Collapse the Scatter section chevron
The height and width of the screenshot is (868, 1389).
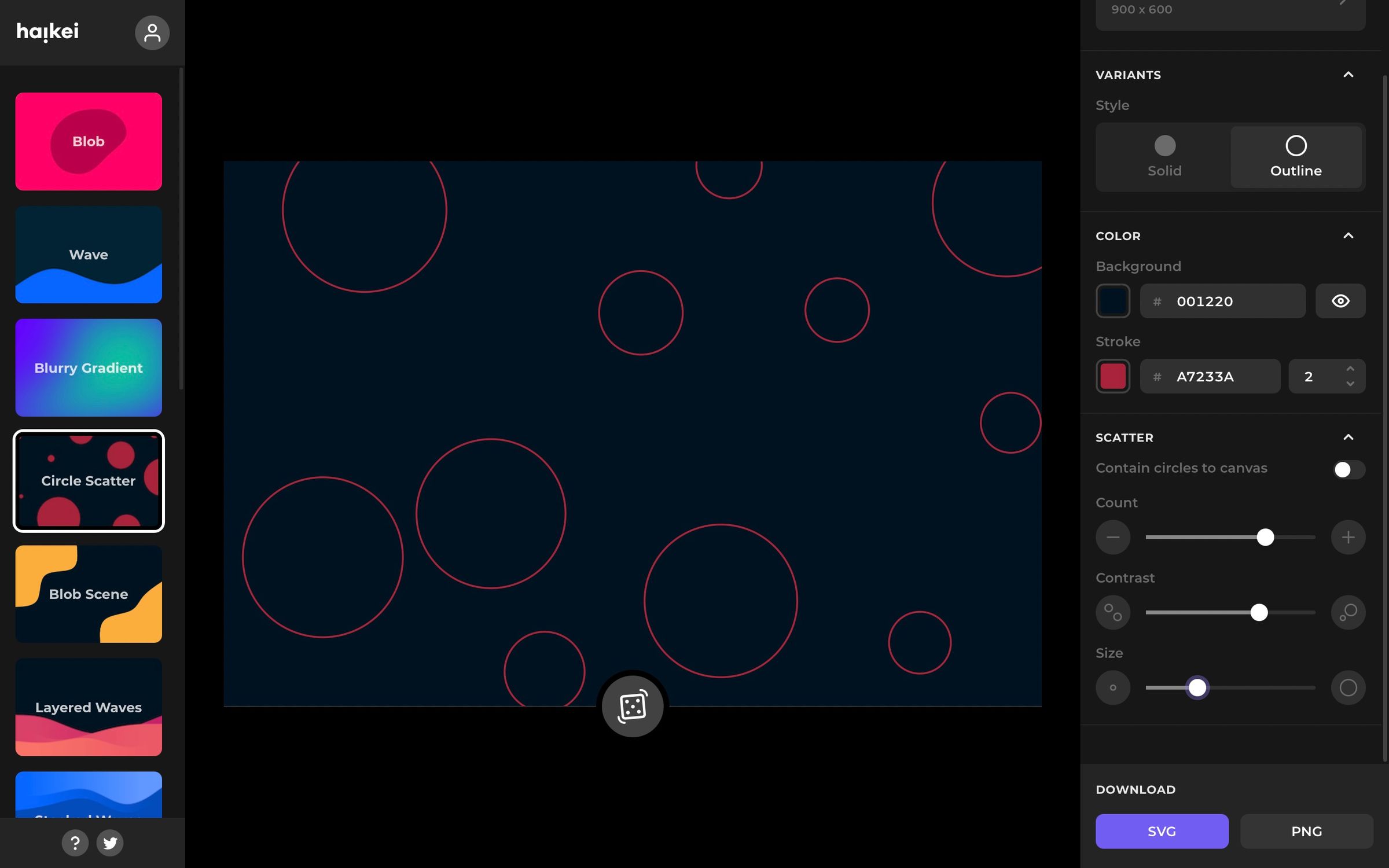pos(1348,437)
